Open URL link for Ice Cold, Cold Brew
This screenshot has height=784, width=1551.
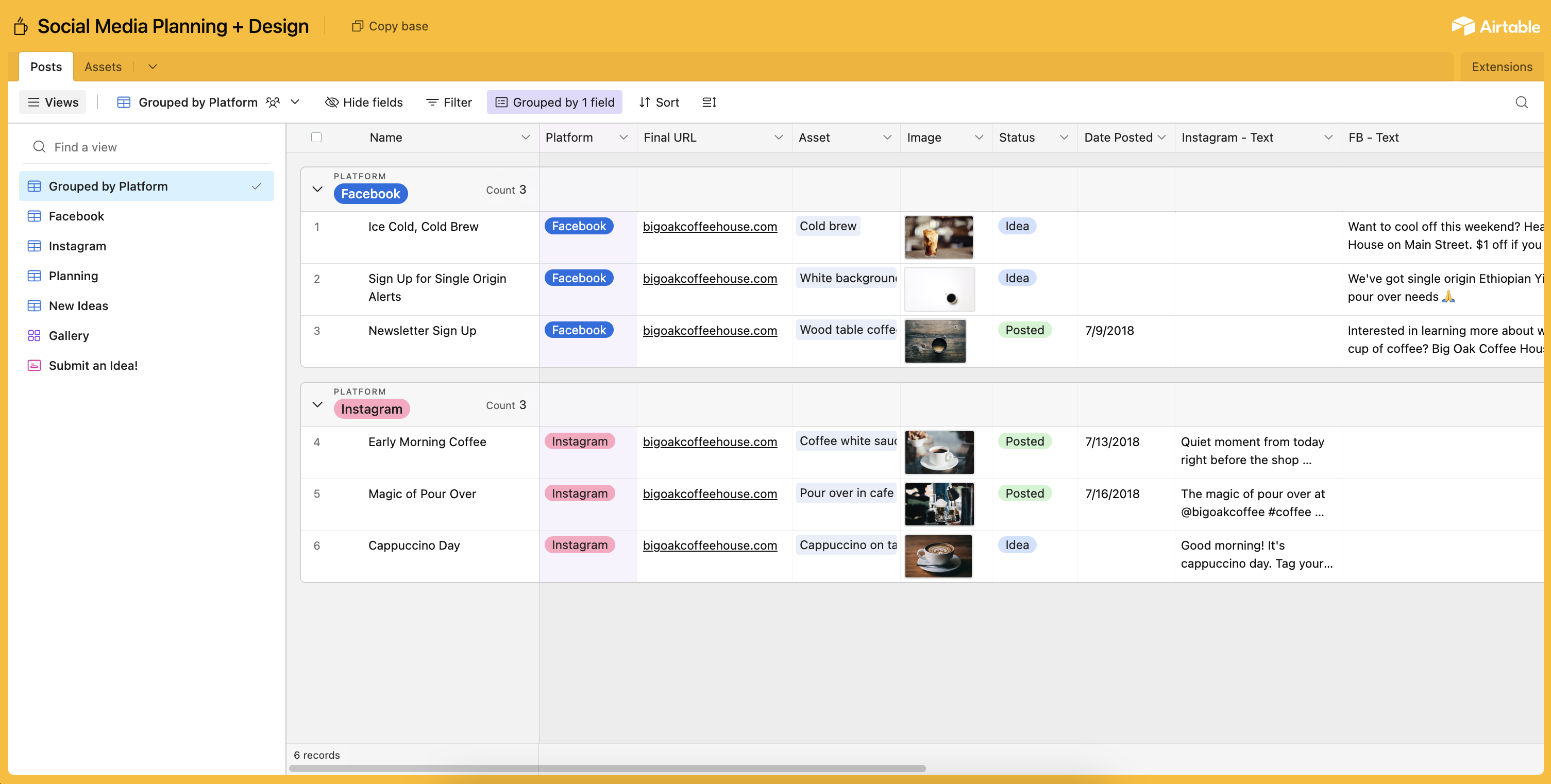tap(710, 227)
